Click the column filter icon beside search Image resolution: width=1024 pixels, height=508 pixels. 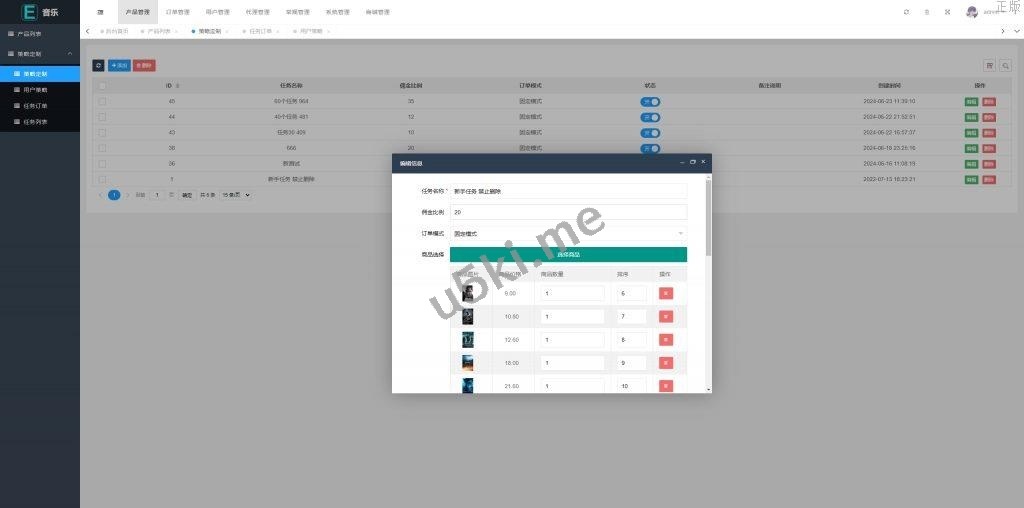tap(990, 65)
